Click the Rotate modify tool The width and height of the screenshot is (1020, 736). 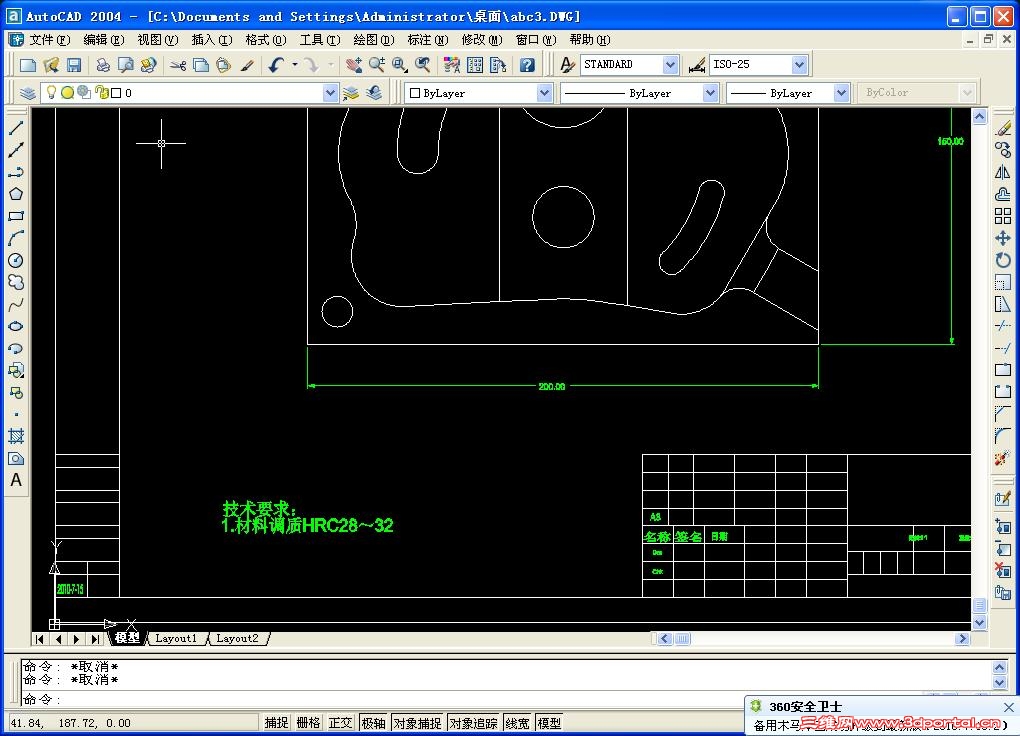(x=1003, y=260)
